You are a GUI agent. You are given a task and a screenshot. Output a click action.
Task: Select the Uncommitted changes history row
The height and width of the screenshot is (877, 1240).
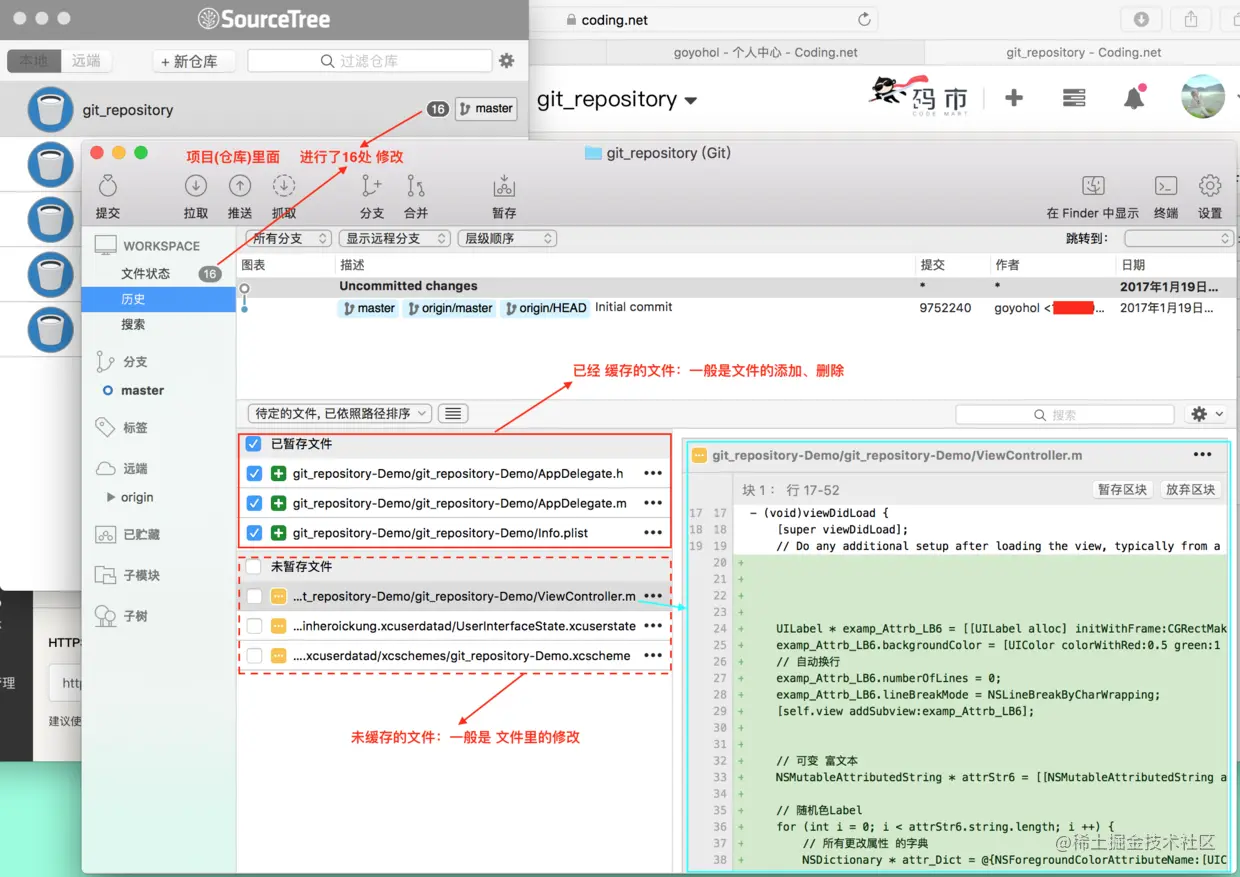click(735, 286)
